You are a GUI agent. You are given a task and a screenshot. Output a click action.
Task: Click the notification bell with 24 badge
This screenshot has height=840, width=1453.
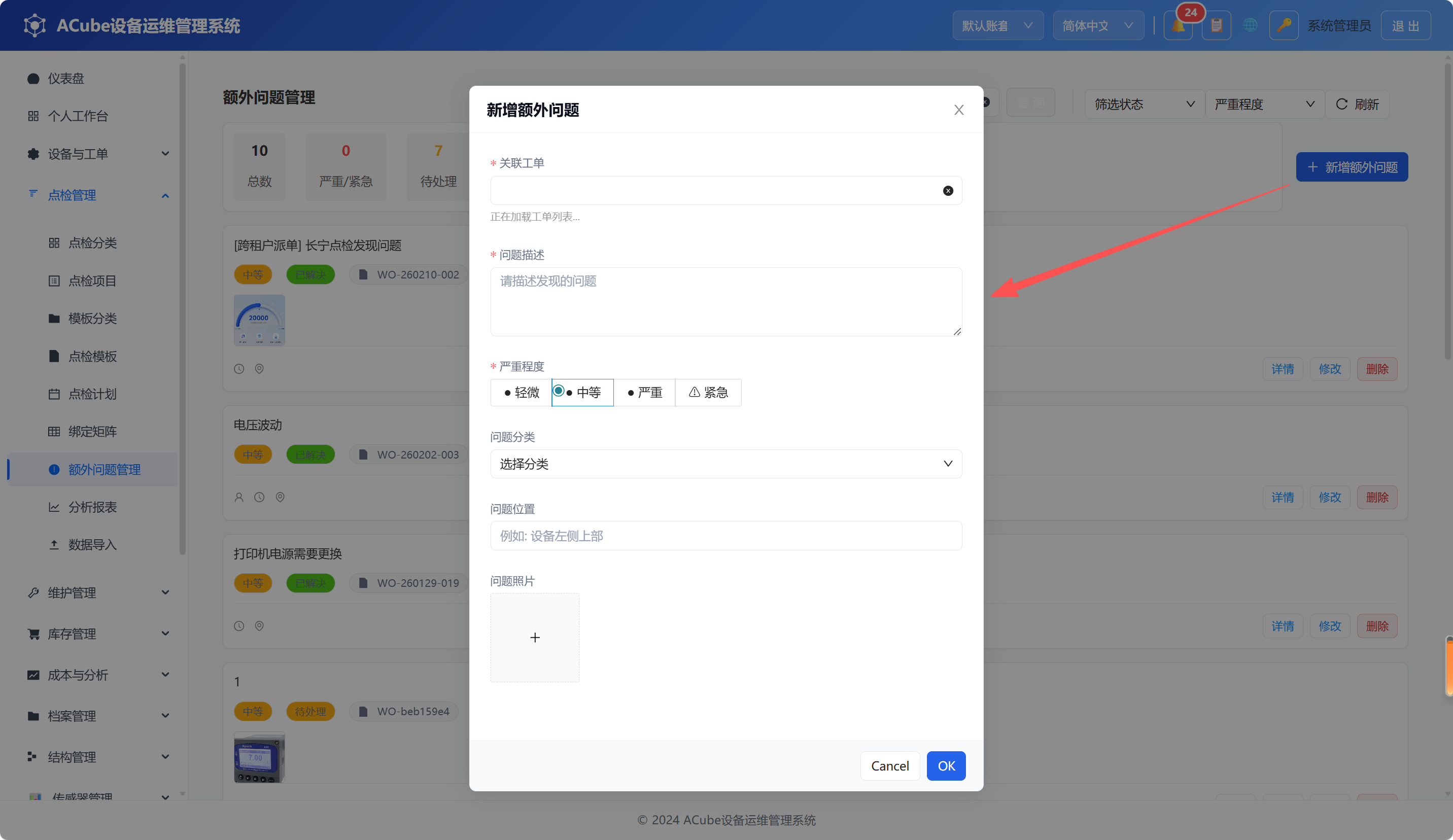1178,25
